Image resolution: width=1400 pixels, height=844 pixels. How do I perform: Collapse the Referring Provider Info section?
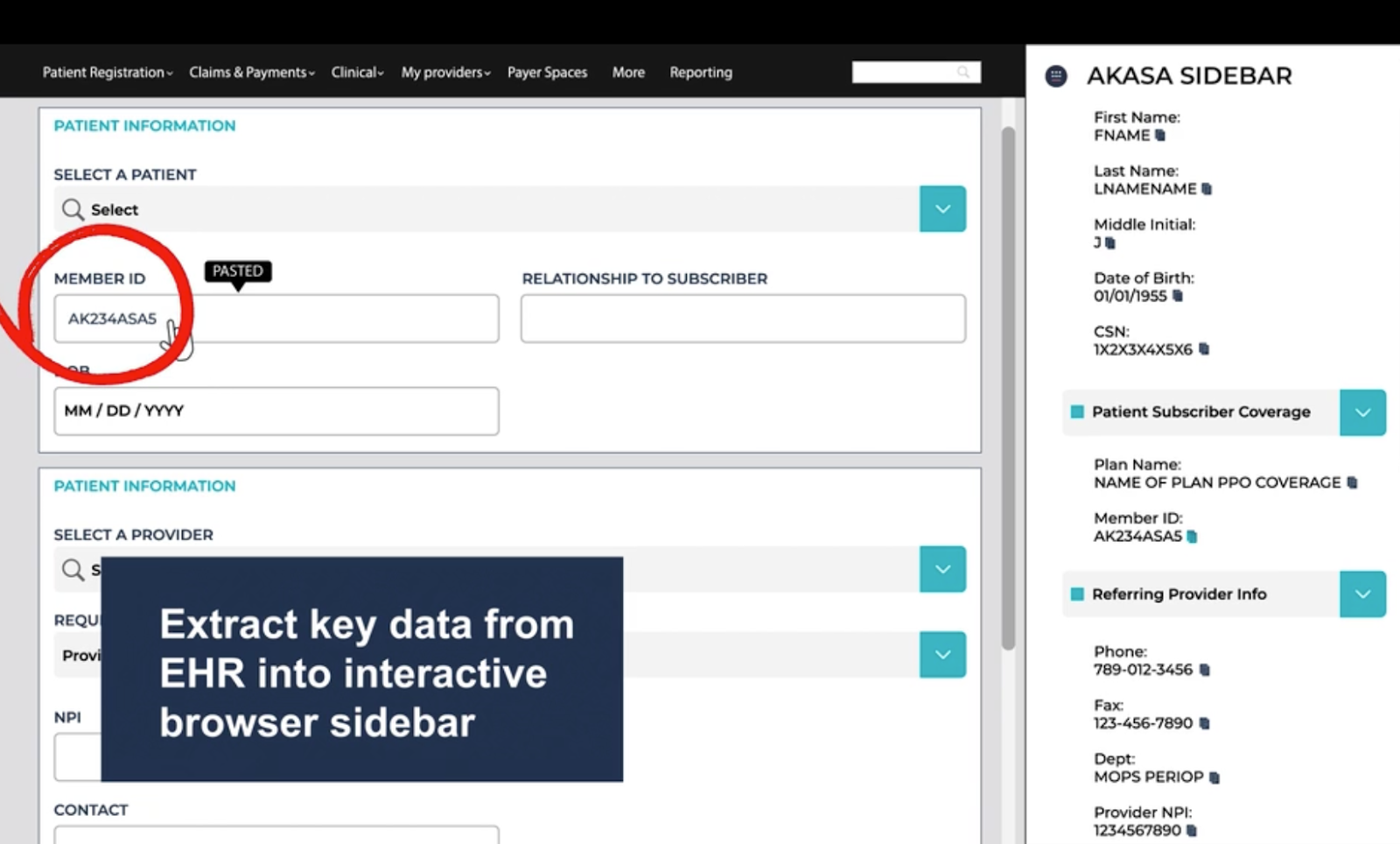click(1362, 594)
